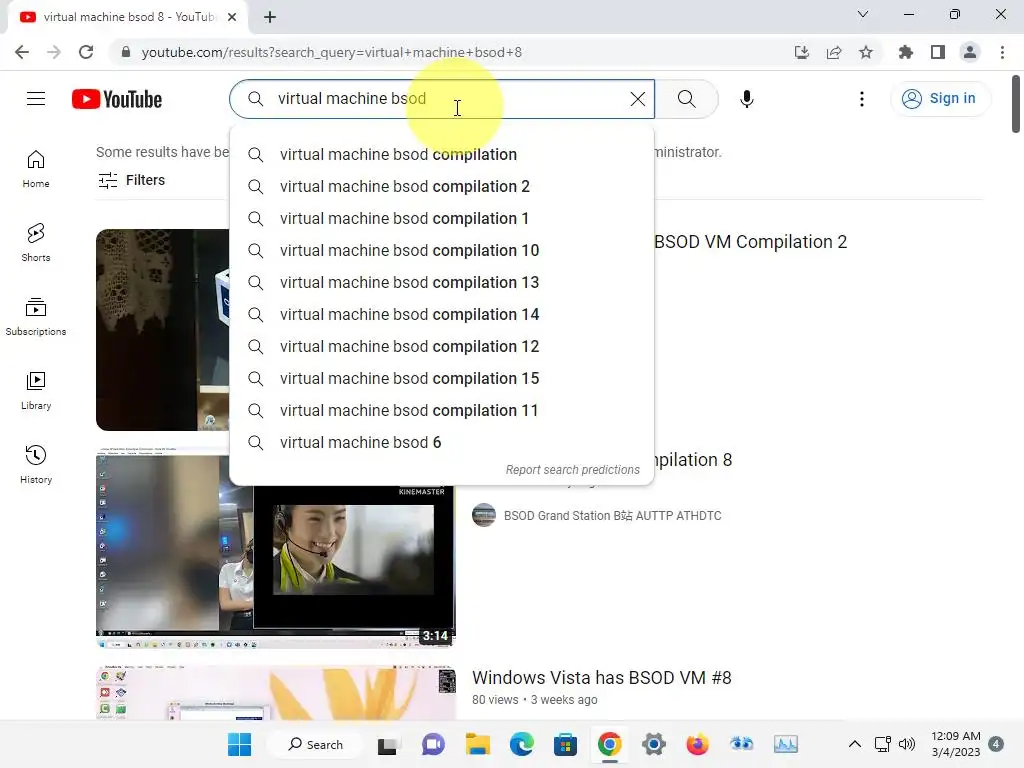The width and height of the screenshot is (1024, 768).
Task: Open Shorts in the sidebar
Action: tap(36, 243)
